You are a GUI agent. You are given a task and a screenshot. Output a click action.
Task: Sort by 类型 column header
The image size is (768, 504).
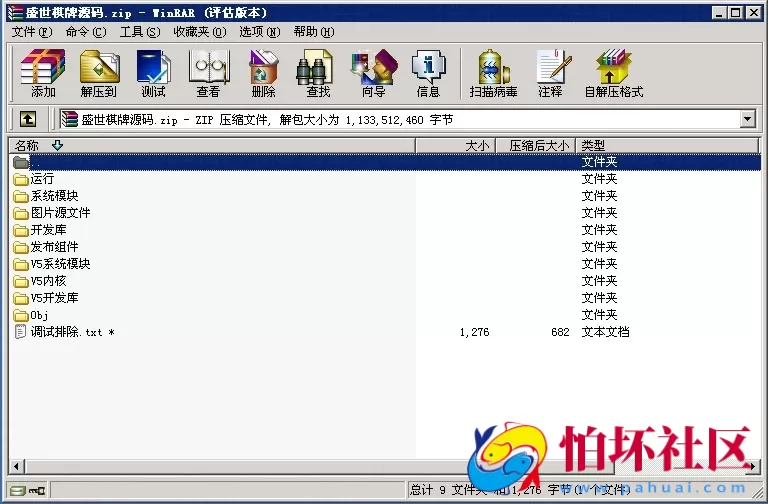point(667,145)
